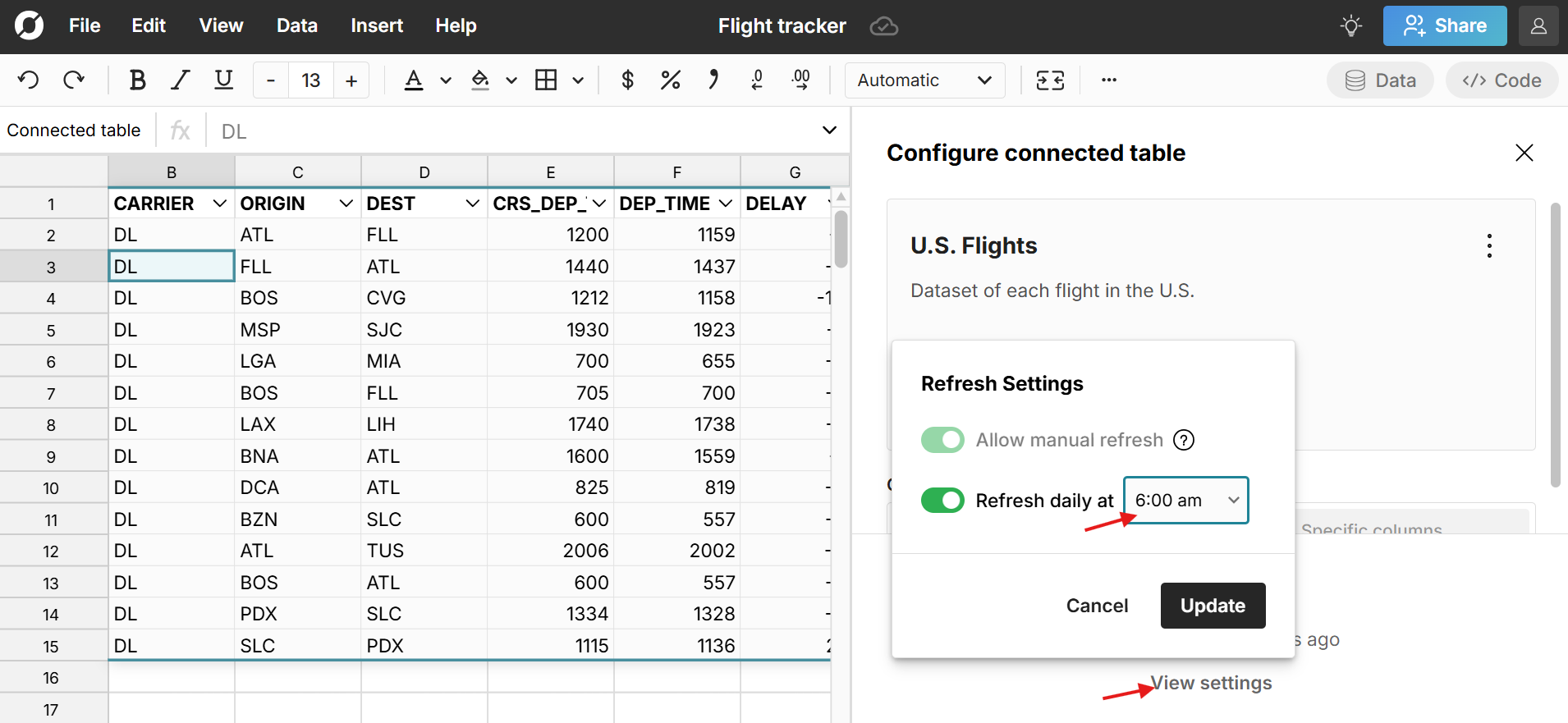Click the Update button
Image resolution: width=1568 pixels, height=723 pixels.
(x=1213, y=606)
